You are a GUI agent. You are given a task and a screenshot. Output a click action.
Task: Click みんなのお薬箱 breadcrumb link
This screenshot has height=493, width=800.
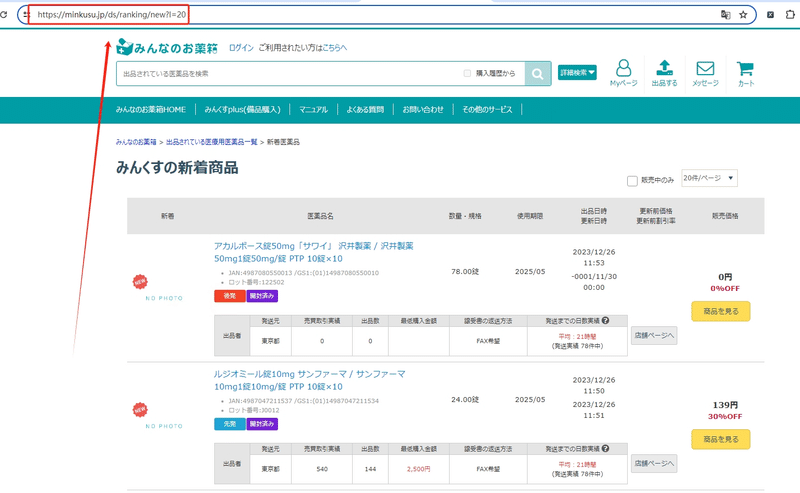(x=136, y=142)
